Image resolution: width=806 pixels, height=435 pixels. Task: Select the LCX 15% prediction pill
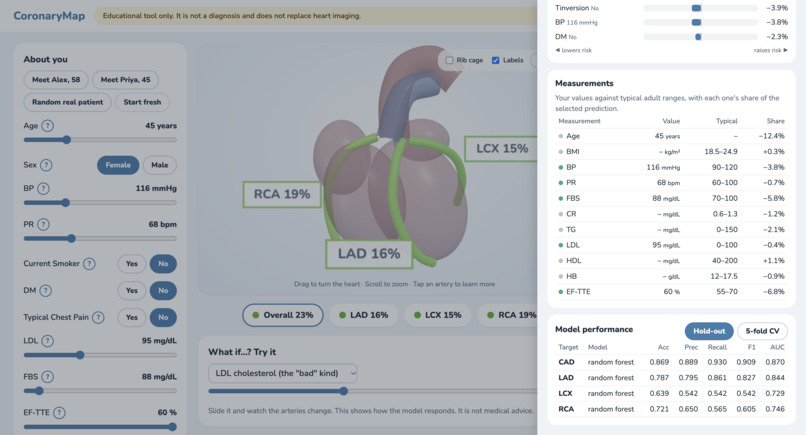437,315
